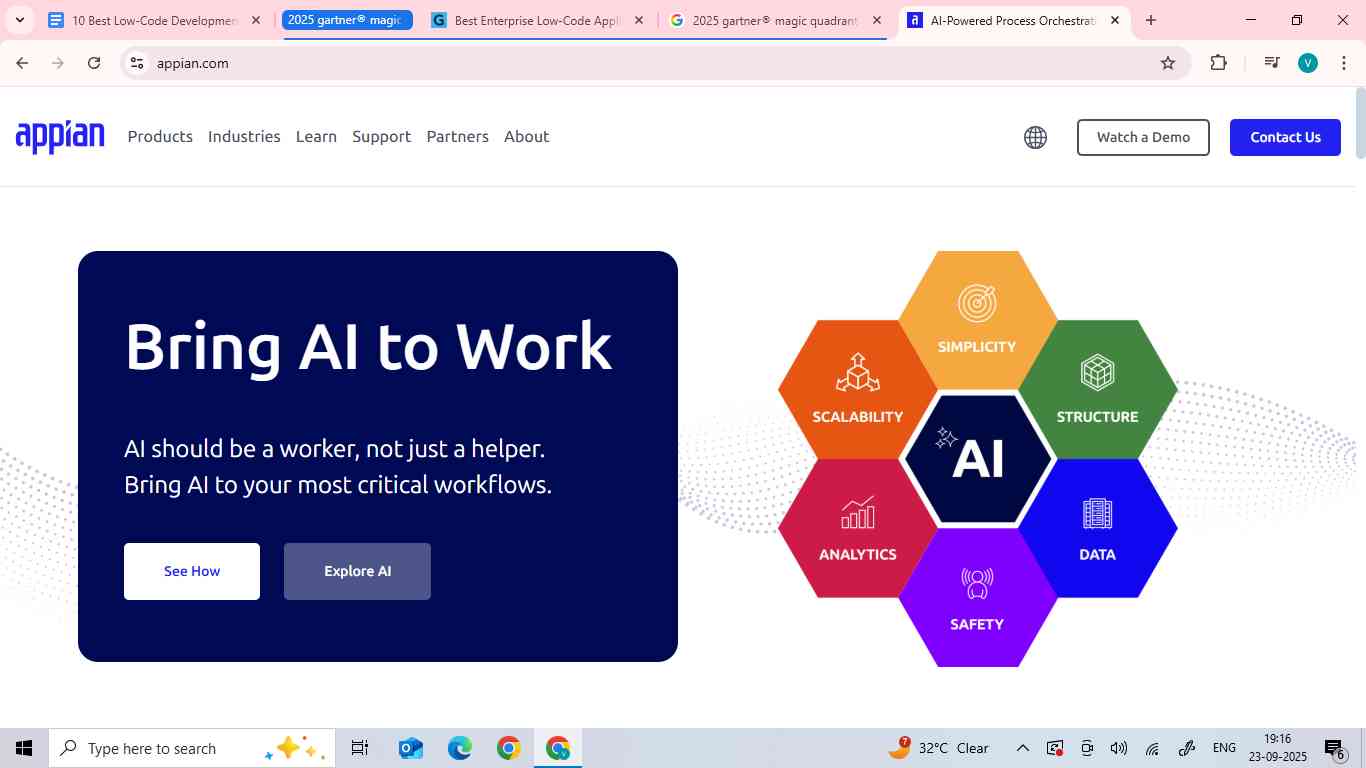The height and width of the screenshot is (768, 1366).
Task: Click the Appian logo in the header
Action: tap(60, 137)
